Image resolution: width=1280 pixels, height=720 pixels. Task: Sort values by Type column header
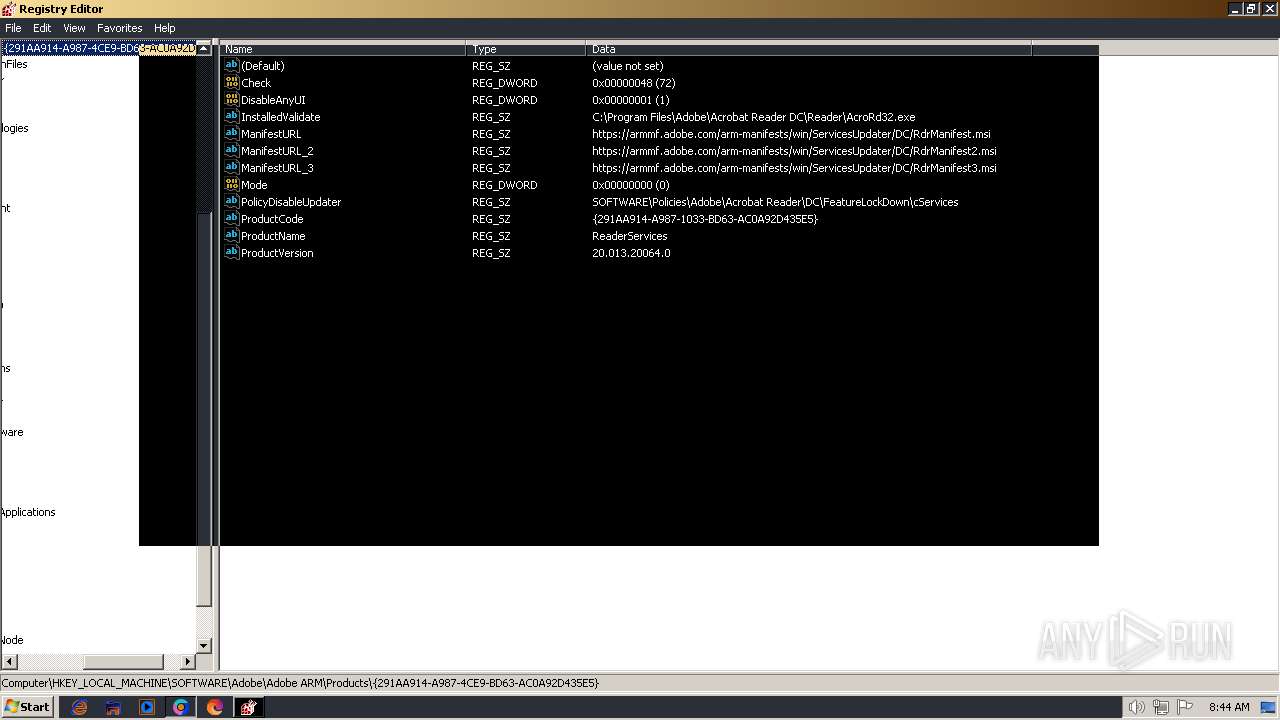click(526, 49)
